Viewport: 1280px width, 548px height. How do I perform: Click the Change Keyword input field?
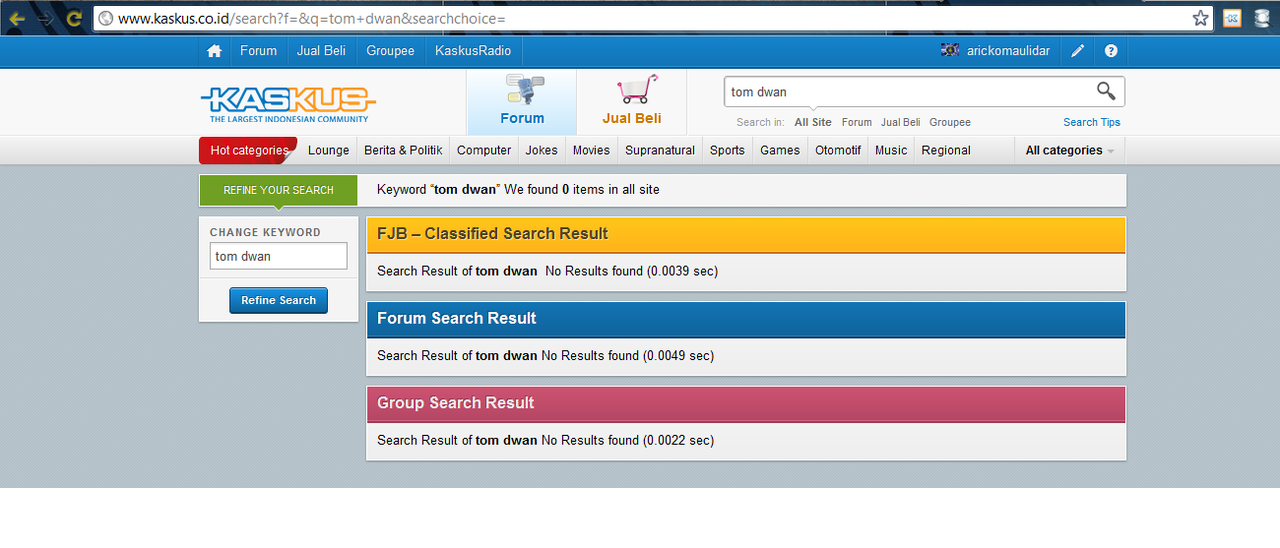click(x=278, y=256)
